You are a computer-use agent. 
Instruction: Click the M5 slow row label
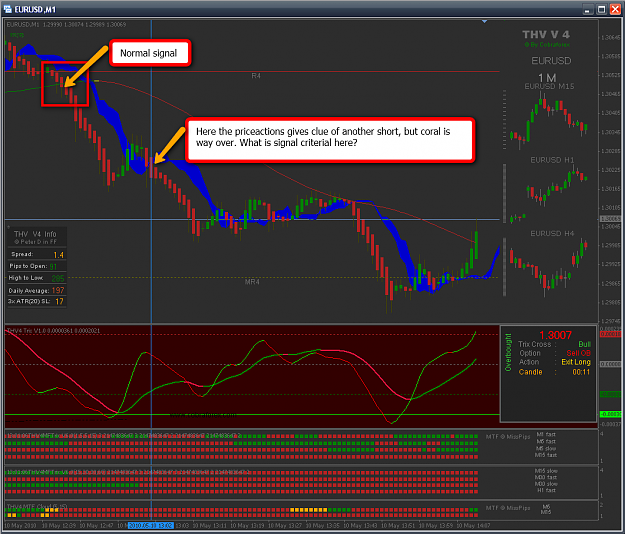point(546,448)
